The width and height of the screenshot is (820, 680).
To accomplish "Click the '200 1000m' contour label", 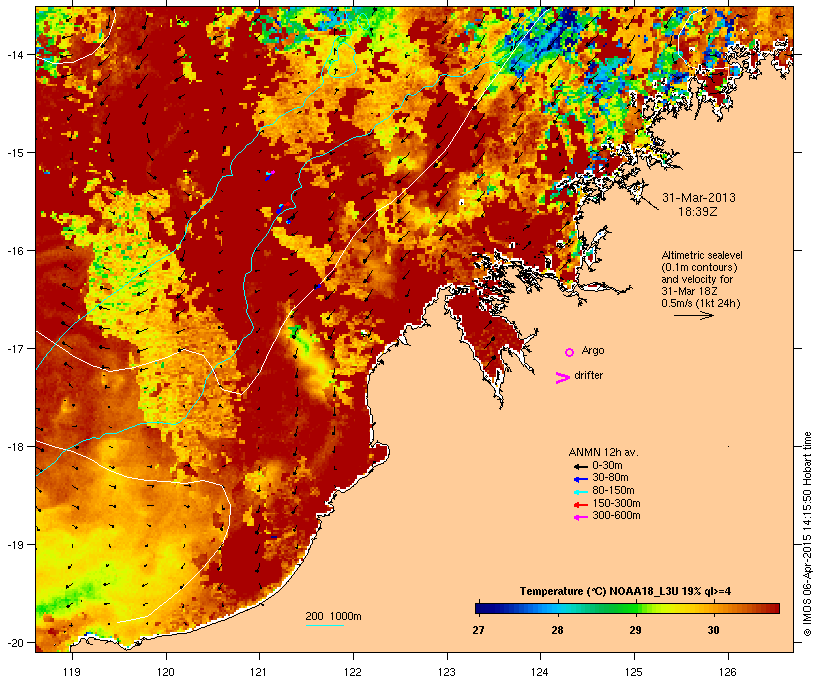I will (333, 616).
